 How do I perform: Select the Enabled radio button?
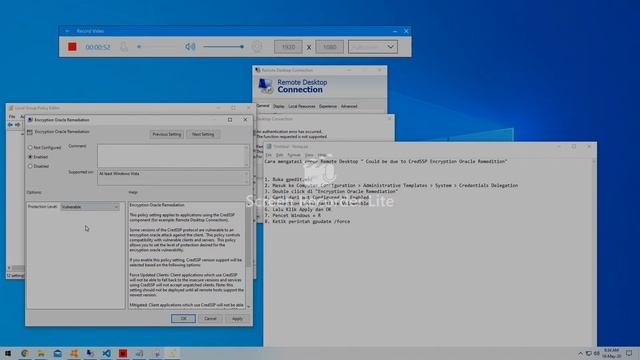click(x=30, y=157)
